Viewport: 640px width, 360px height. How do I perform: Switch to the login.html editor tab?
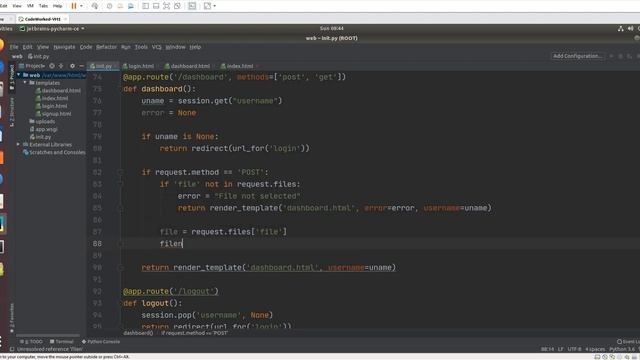139,66
